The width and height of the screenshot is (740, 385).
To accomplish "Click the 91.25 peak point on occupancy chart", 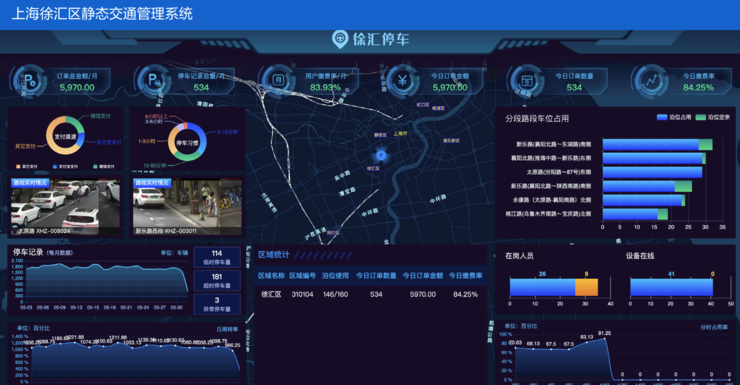I will 605,338.
